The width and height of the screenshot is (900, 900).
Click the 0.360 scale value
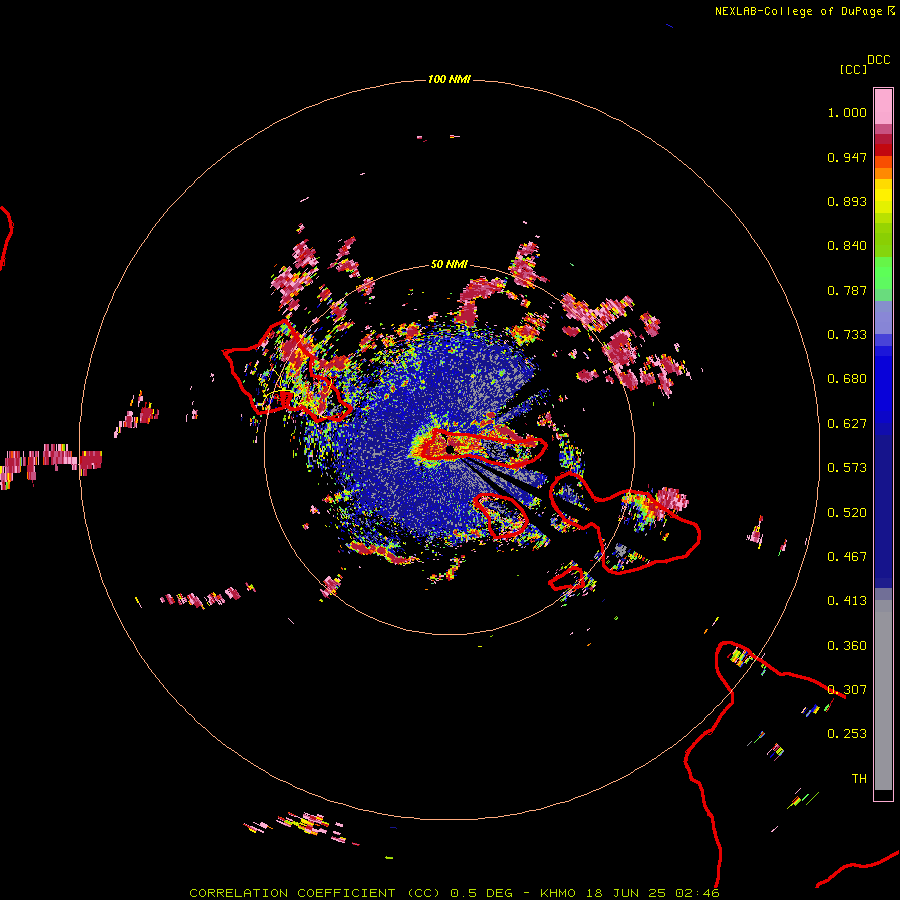coord(847,646)
